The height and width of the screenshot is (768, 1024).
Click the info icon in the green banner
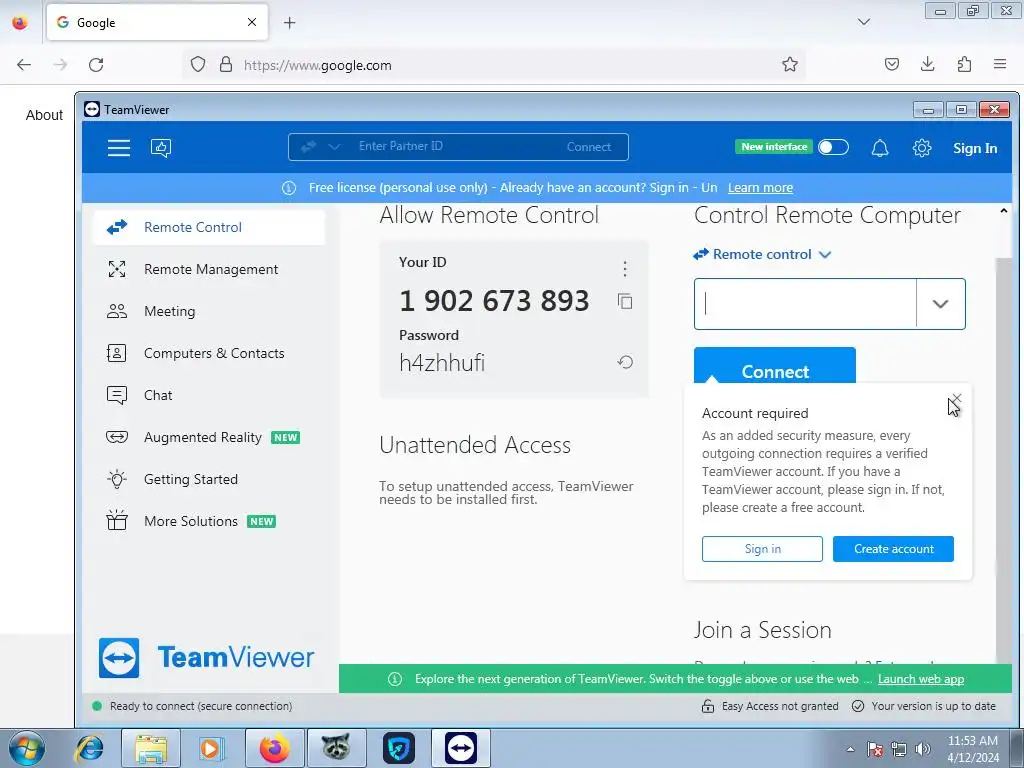(x=395, y=679)
